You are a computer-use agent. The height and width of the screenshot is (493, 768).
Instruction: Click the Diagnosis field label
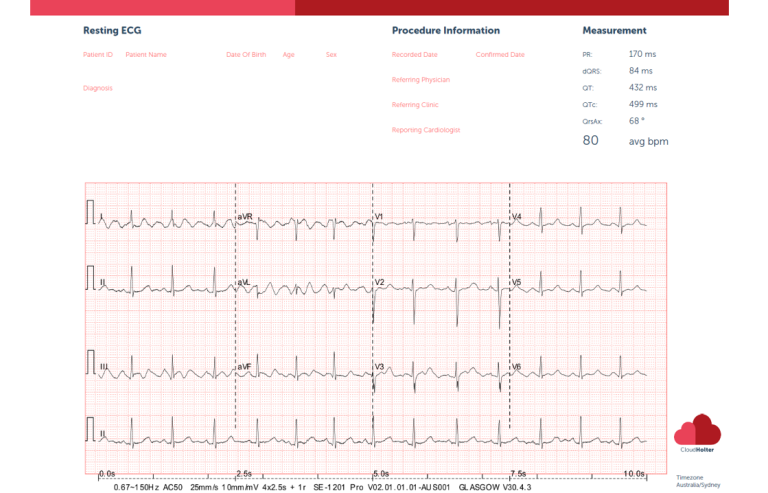[x=97, y=88]
